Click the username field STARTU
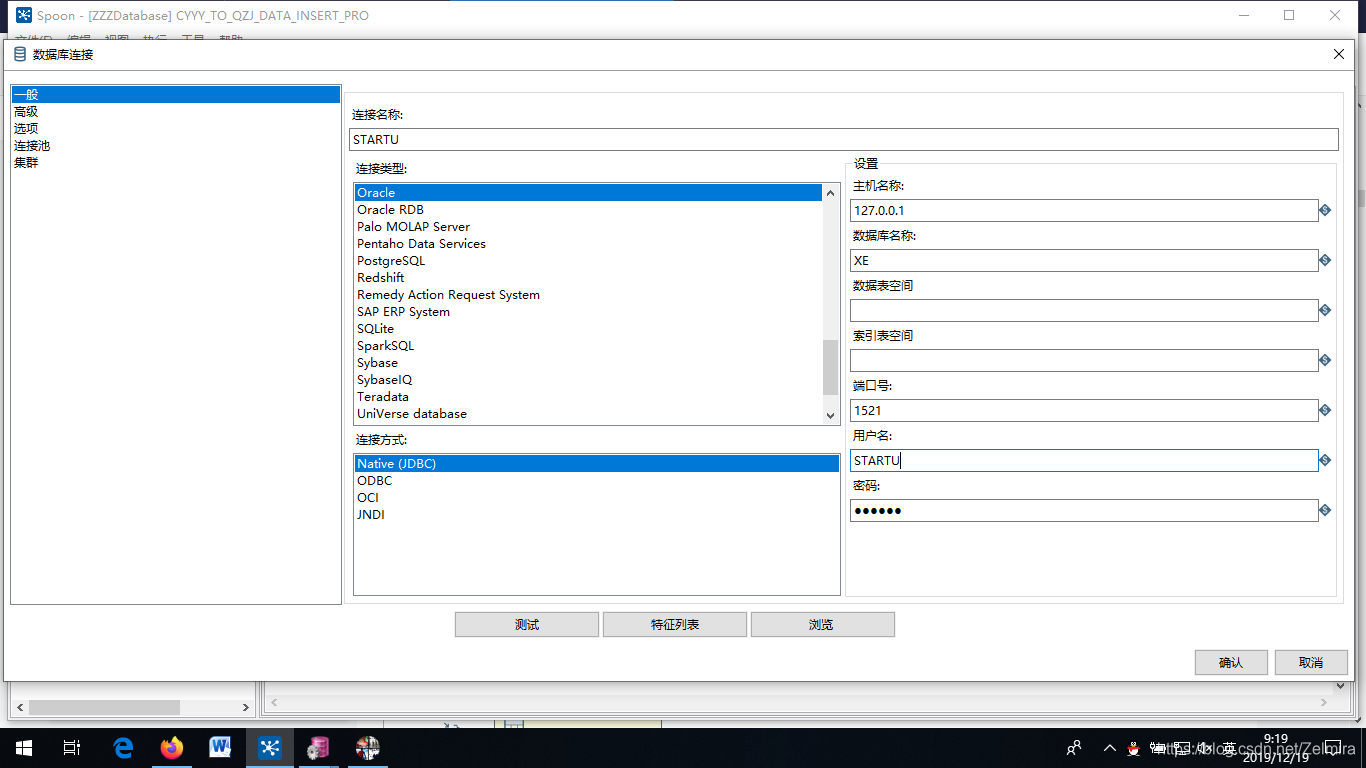Viewport: 1366px width, 768px height. tap(1084, 460)
